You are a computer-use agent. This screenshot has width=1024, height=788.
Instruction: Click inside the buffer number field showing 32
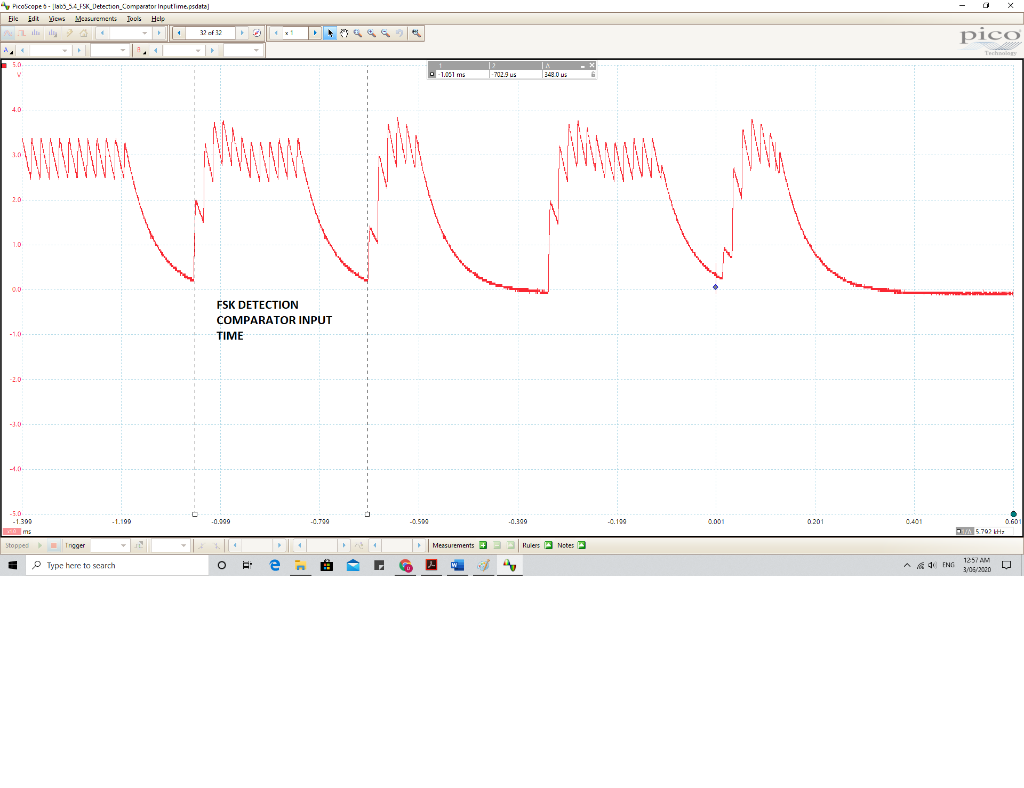coord(210,32)
